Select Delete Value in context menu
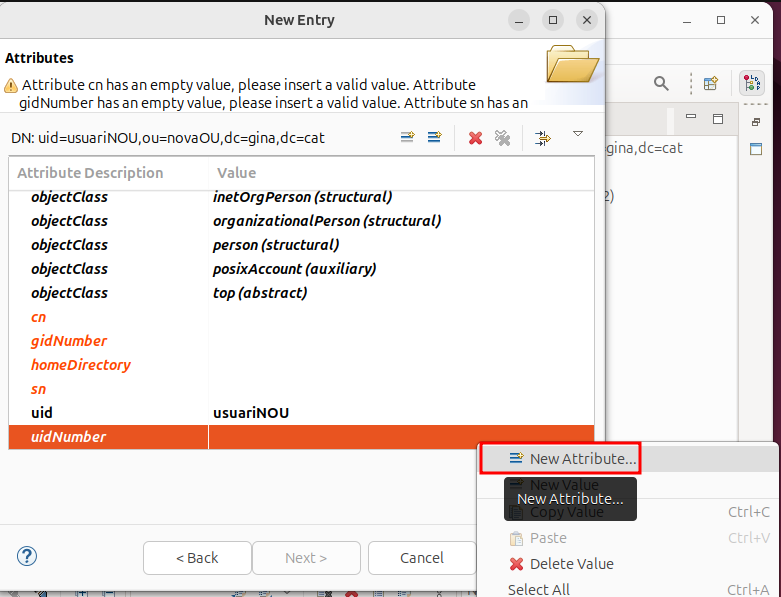This screenshot has width=781, height=597. click(x=571, y=564)
